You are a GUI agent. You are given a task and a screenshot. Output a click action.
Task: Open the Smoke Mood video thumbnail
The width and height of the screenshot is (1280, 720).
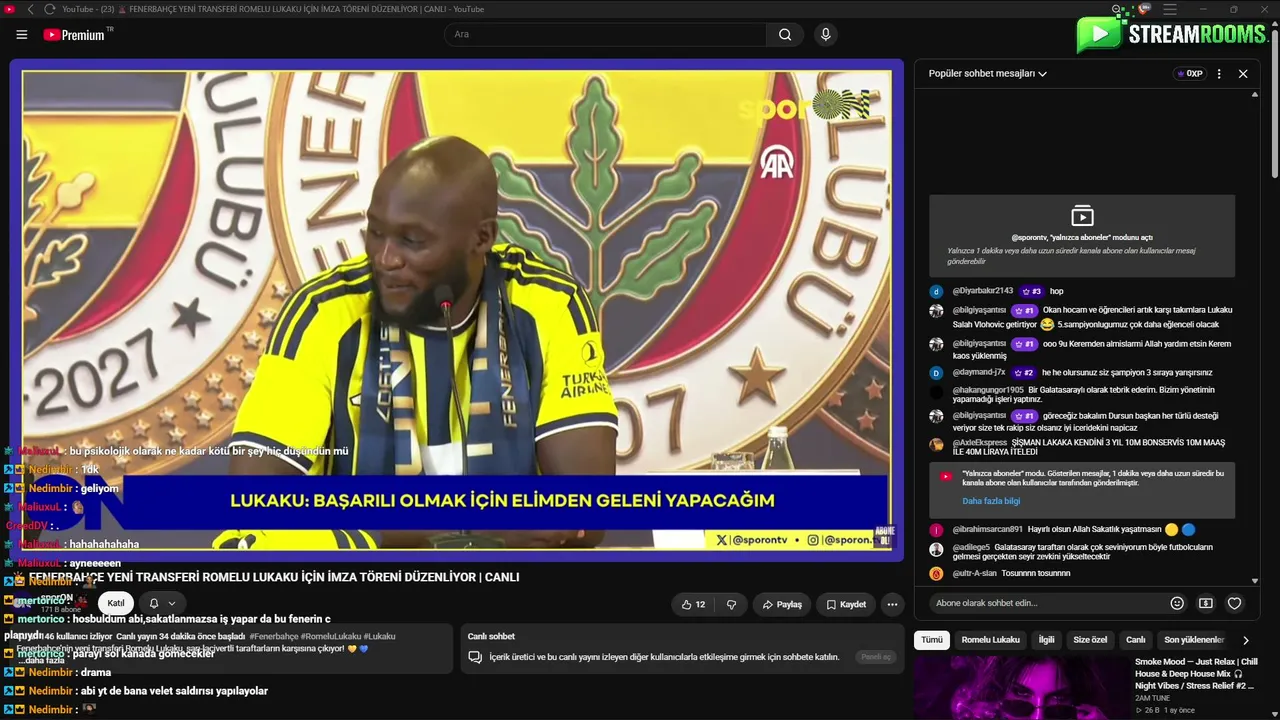pyautogui.click(x=1021, y=687)
